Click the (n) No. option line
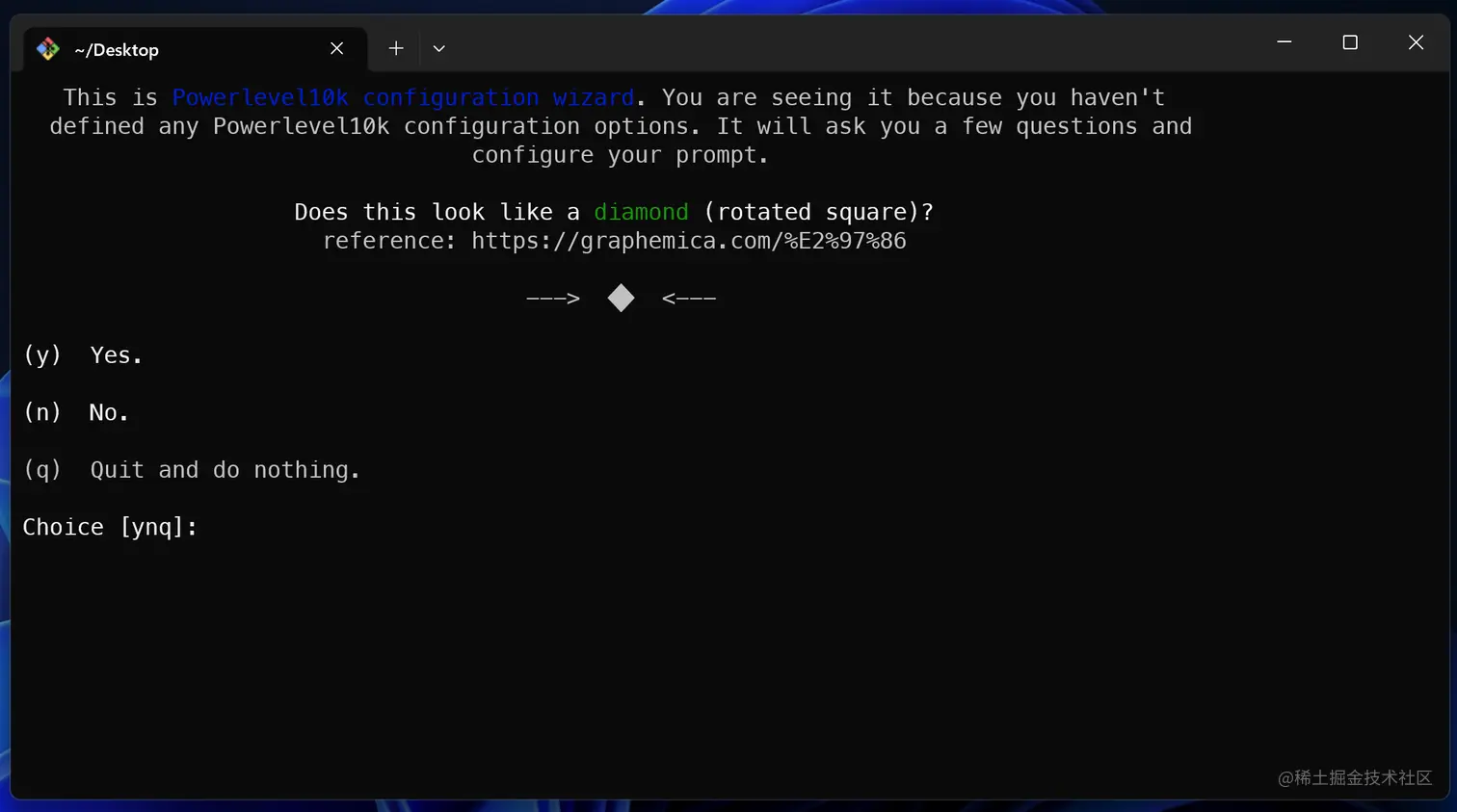 [x=76, y=413]
